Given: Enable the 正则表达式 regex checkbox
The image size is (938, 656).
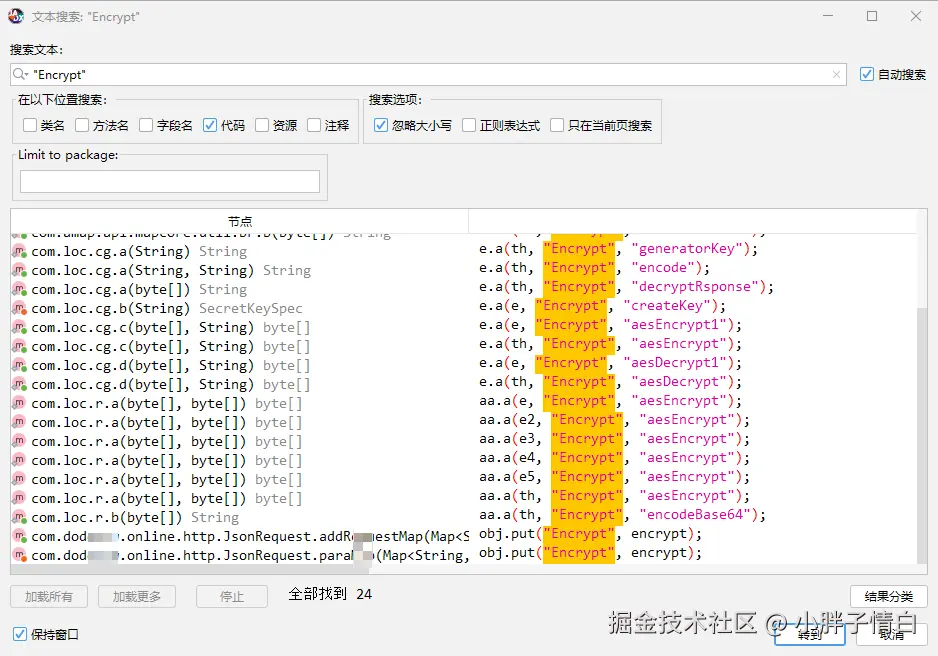Looking at the screenshot, I should (469, 125).
